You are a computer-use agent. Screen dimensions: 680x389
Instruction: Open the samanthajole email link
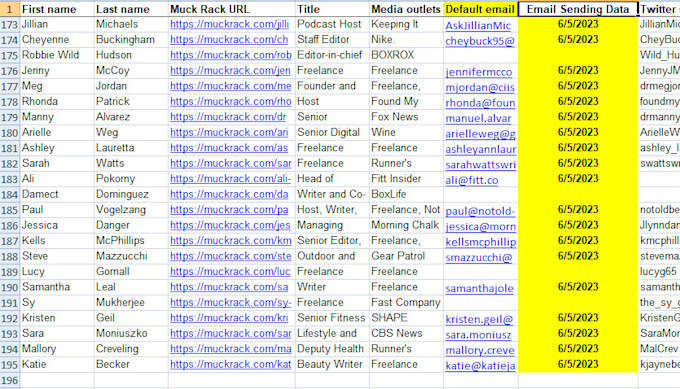pyautogui.click(x=480, y=288)
